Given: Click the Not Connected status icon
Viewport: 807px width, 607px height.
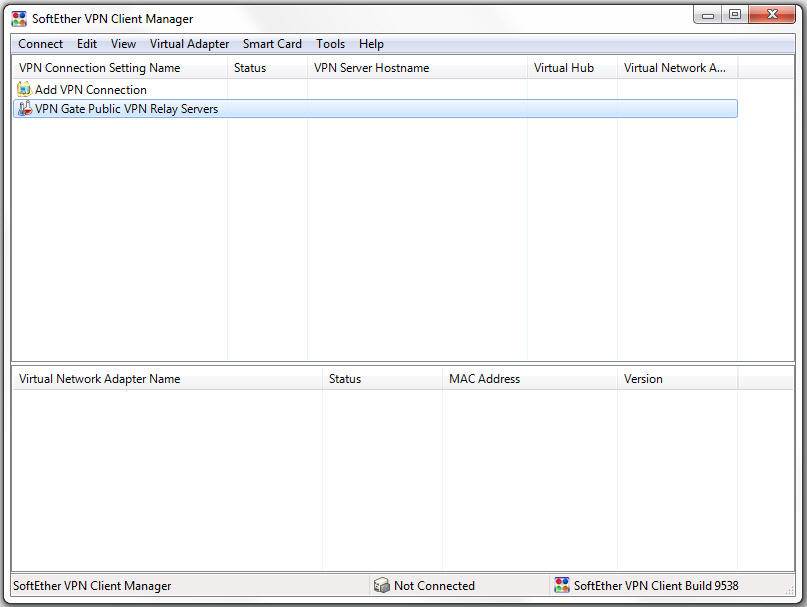Looking at the screenshot, I should click(x=381, y=585).
